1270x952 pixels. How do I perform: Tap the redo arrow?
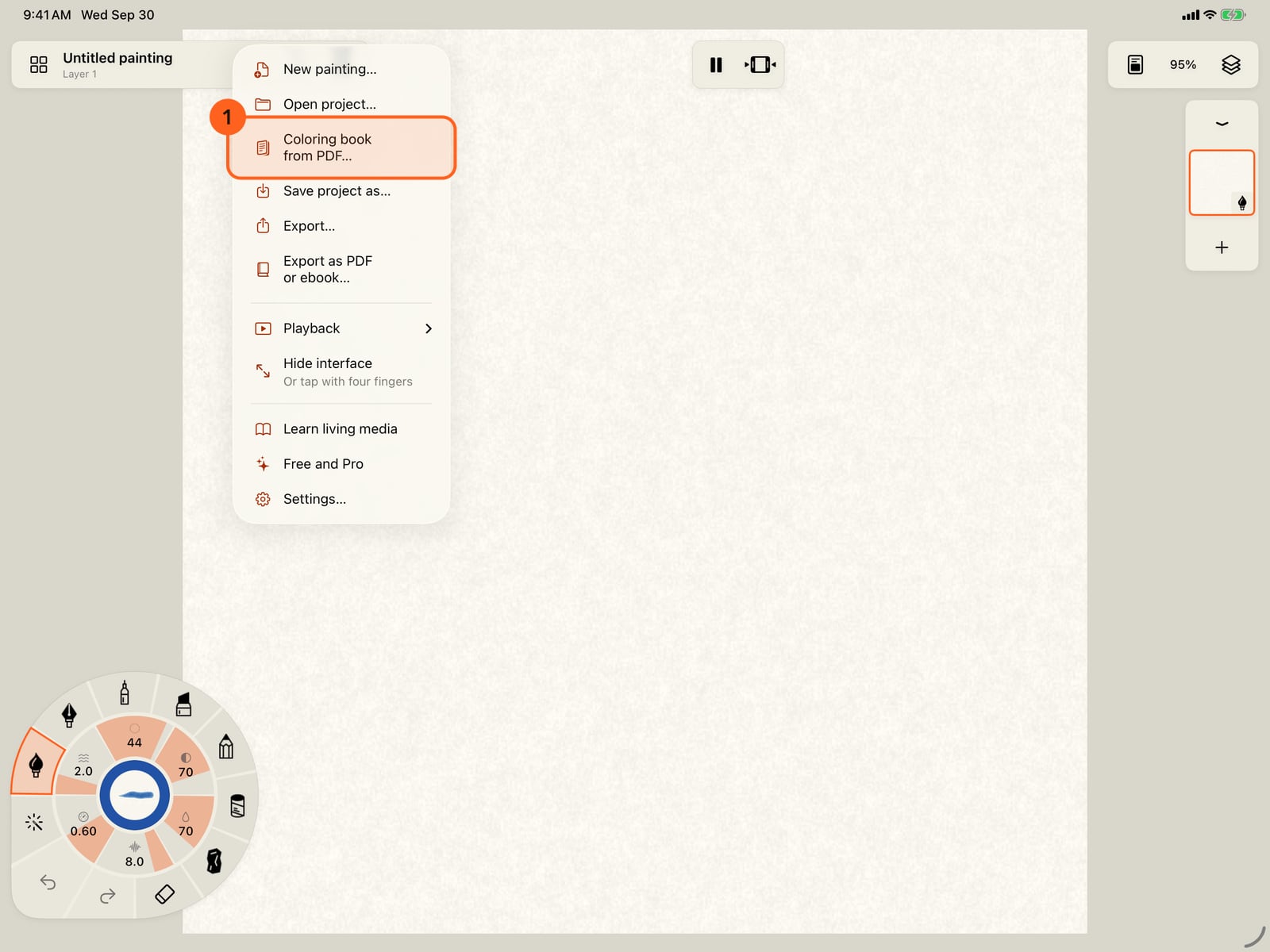tap(108, 896)
